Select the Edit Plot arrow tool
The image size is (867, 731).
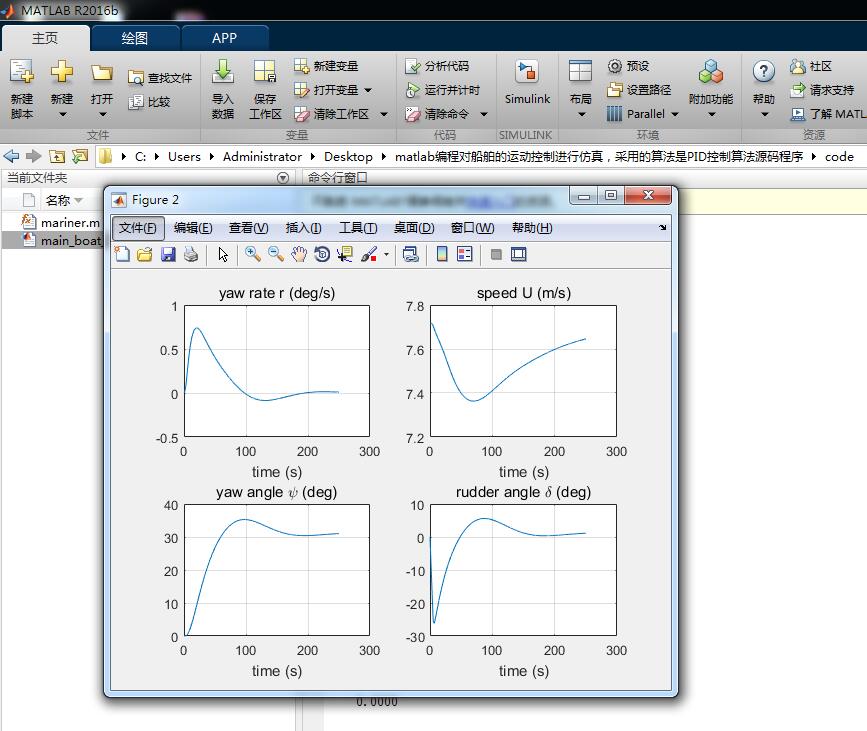[x=223, y=254]
